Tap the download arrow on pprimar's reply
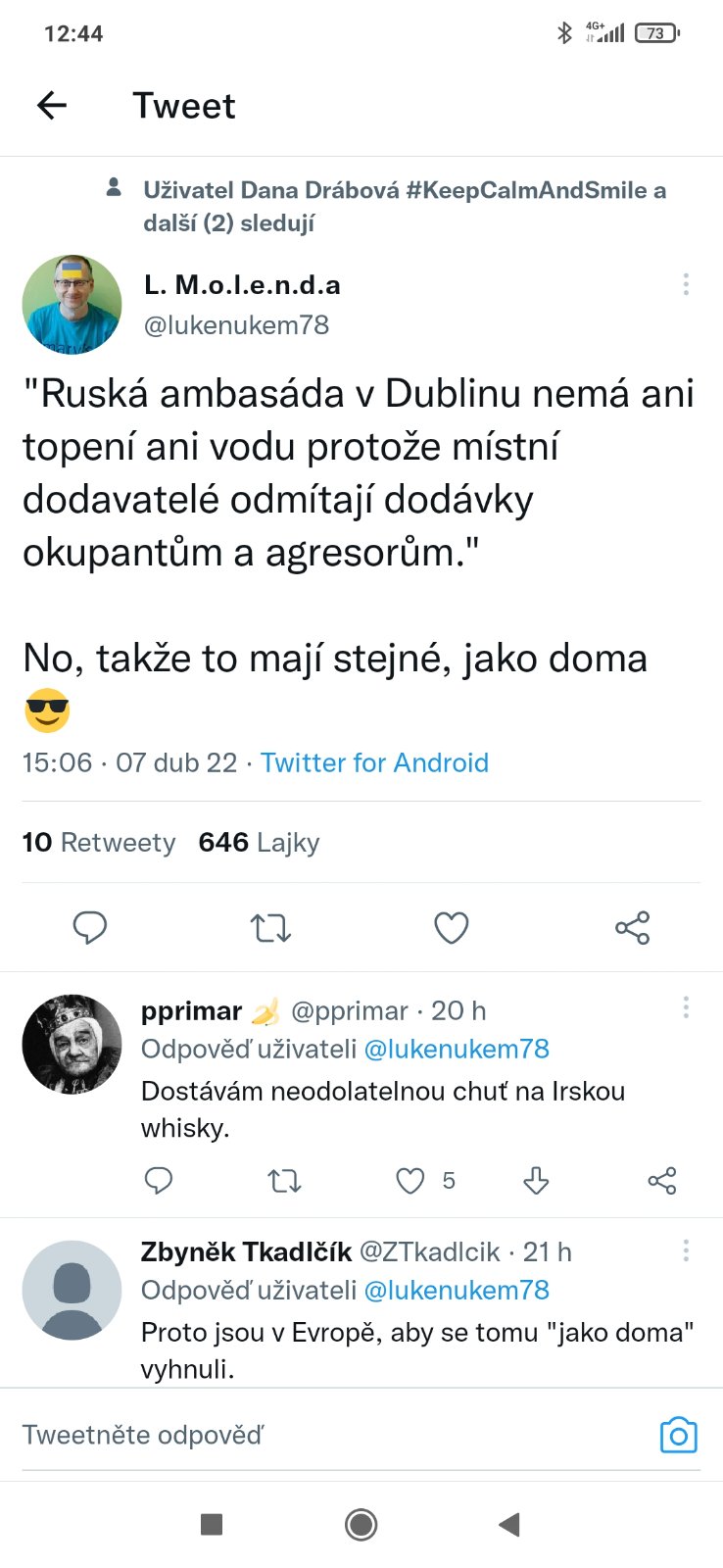 pyautogui.click(x=536, y=1181)
